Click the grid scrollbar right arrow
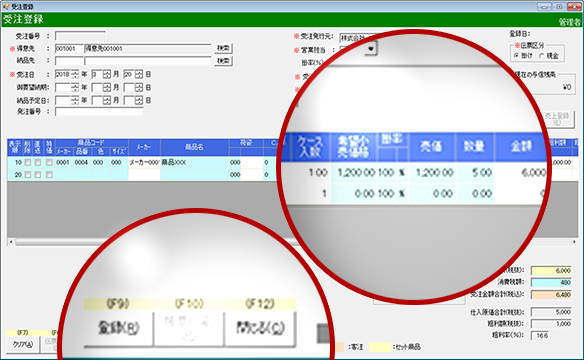 click(x=574, y=242)
